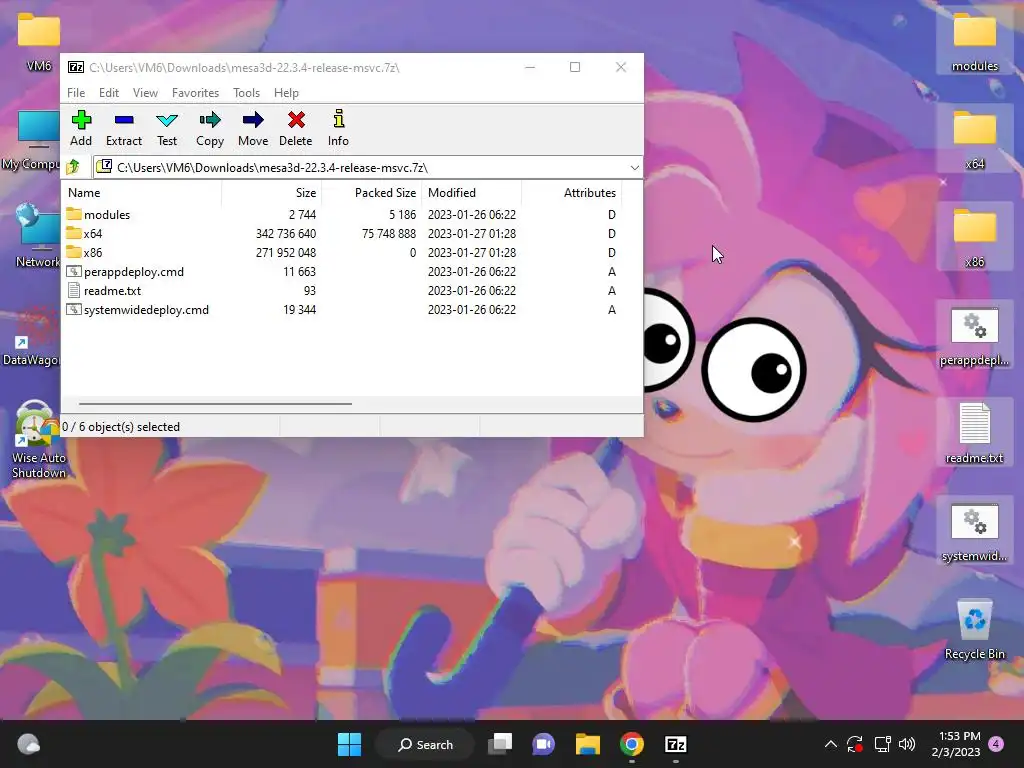This screenshot has width=1024, height=768.
Task: Select readme.txt file on the desktop
Action: click(x=974, y=434)
